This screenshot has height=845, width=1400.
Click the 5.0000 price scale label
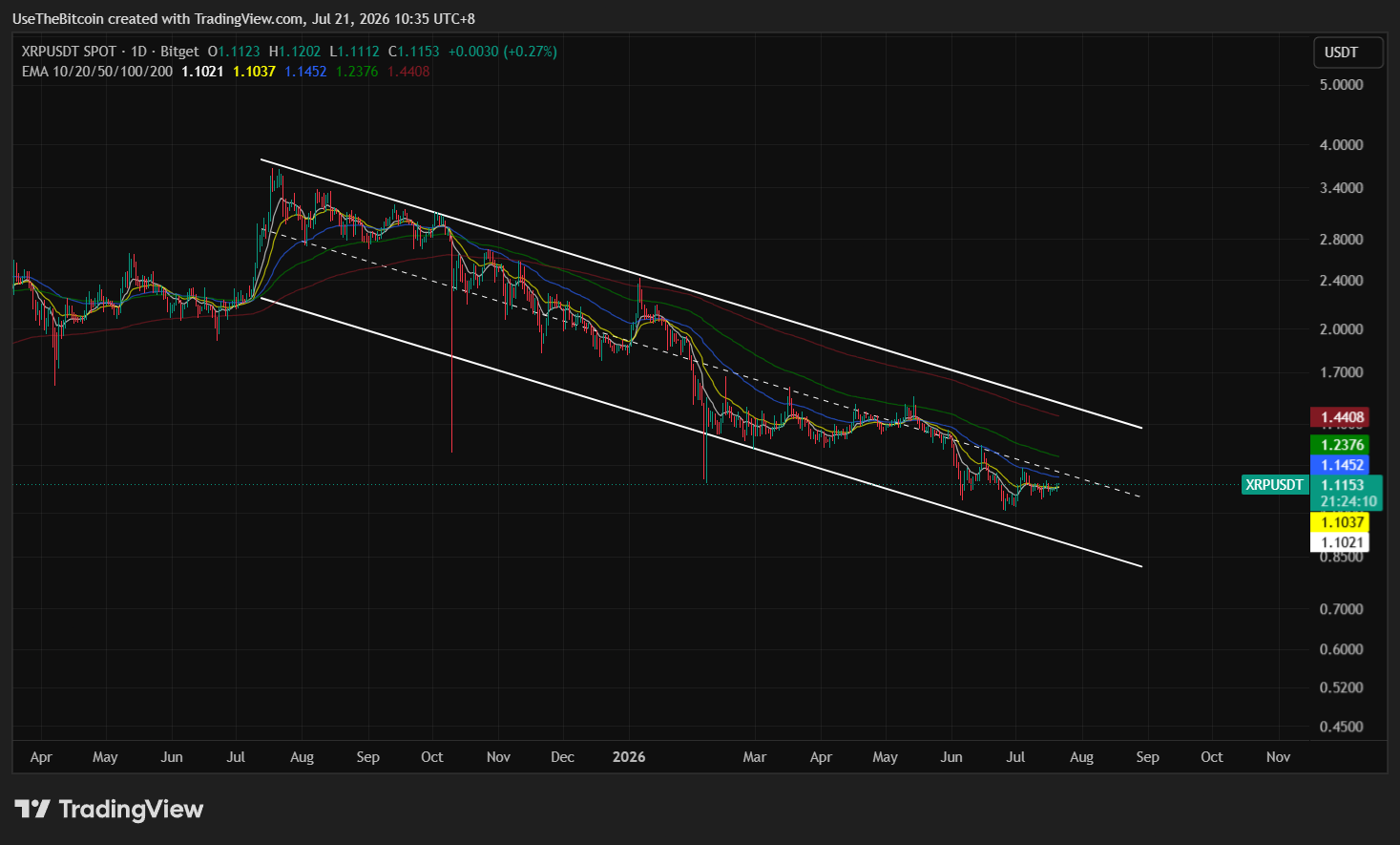coord(1342,85)
